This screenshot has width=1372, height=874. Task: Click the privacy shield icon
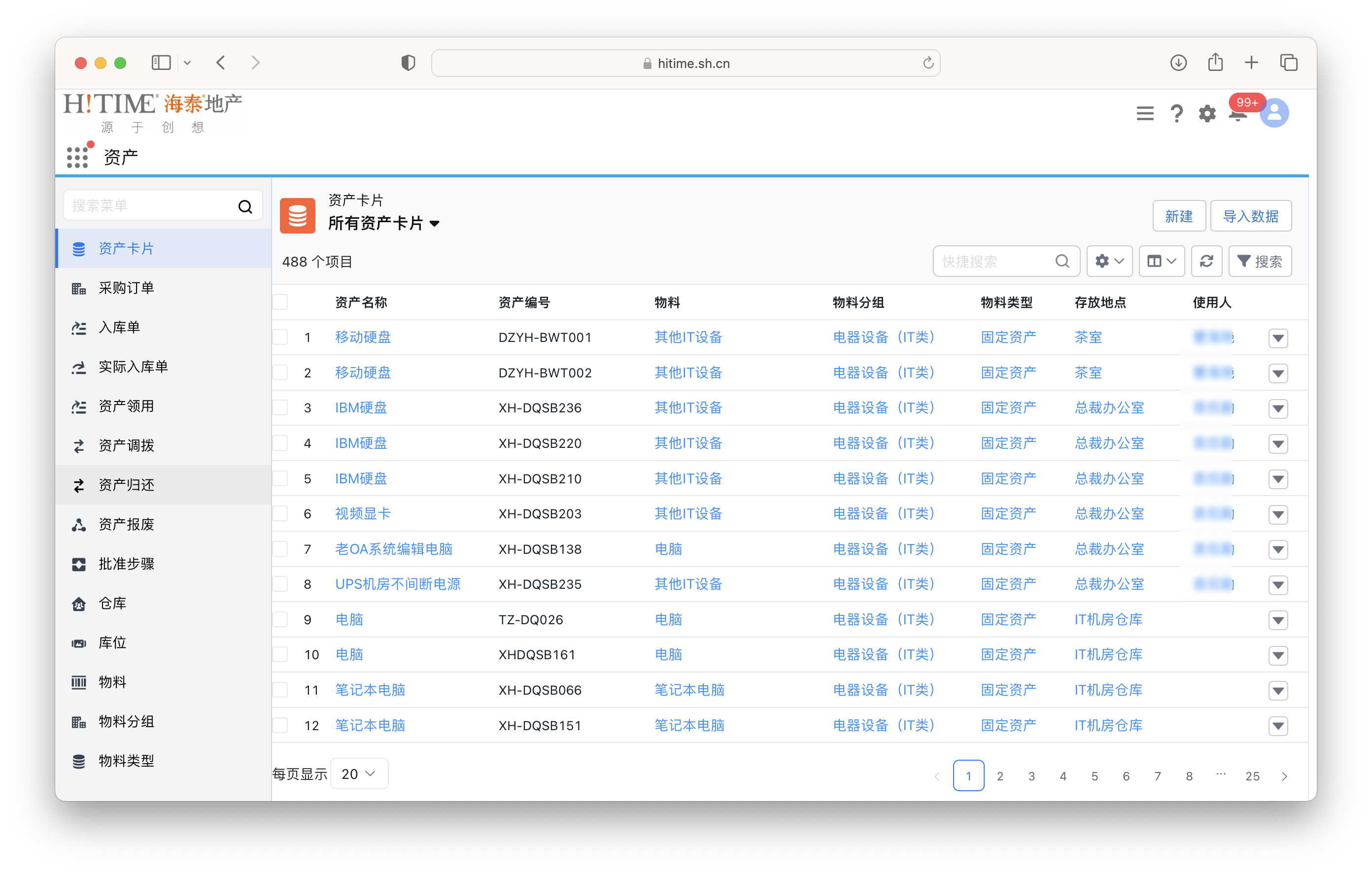(408, 63)
